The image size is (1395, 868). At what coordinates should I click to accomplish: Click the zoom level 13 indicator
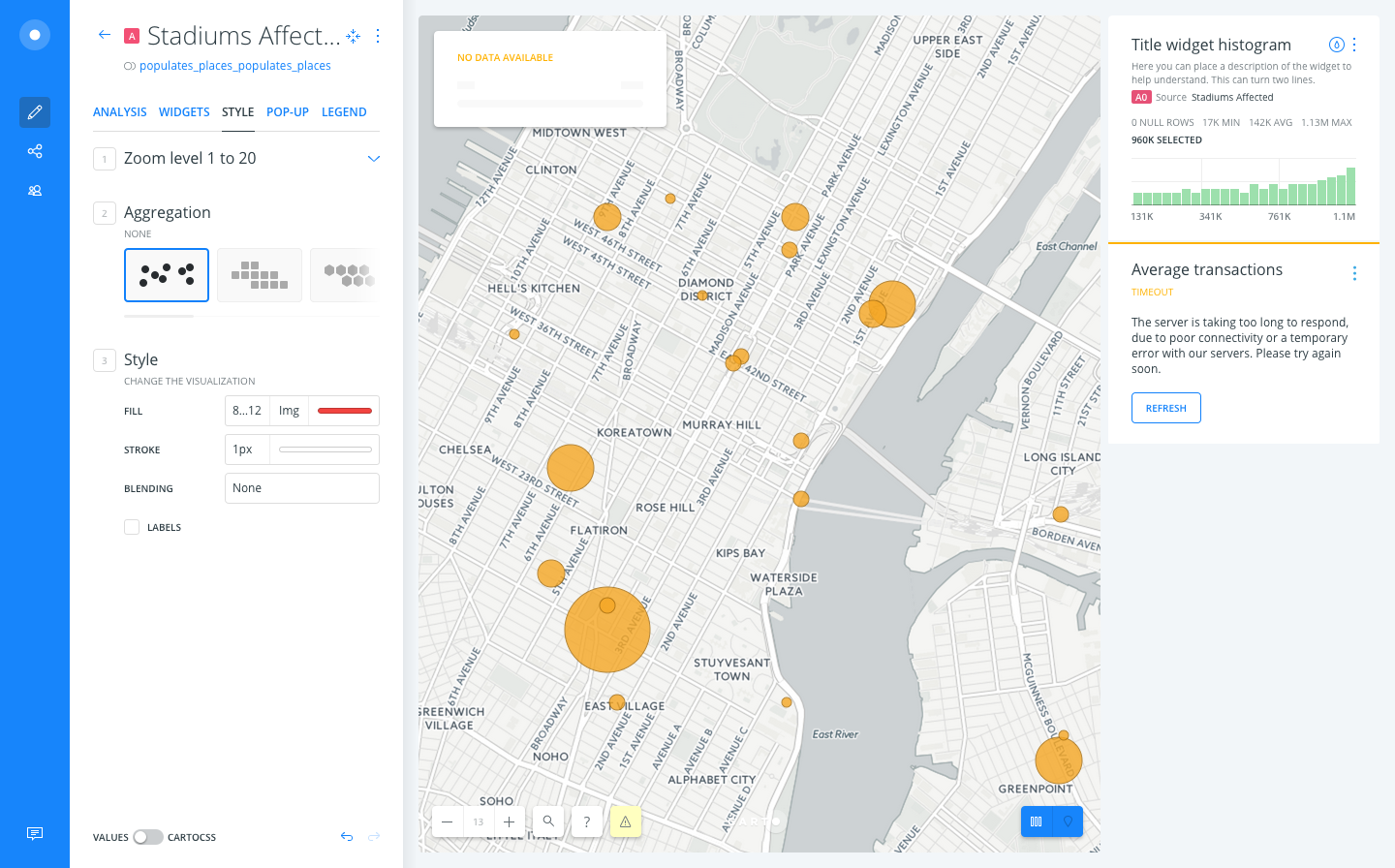pyautogui.click(x=478, y=821)
